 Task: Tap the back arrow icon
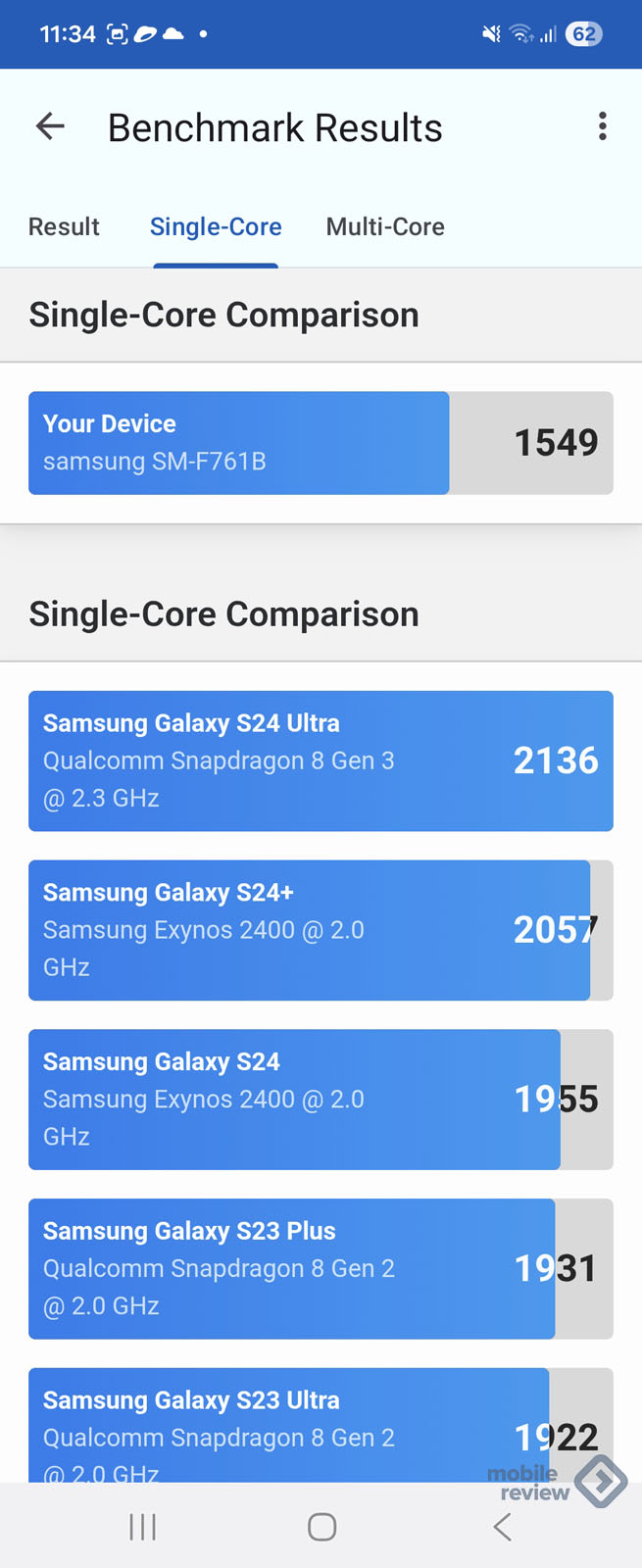(50, 126)
